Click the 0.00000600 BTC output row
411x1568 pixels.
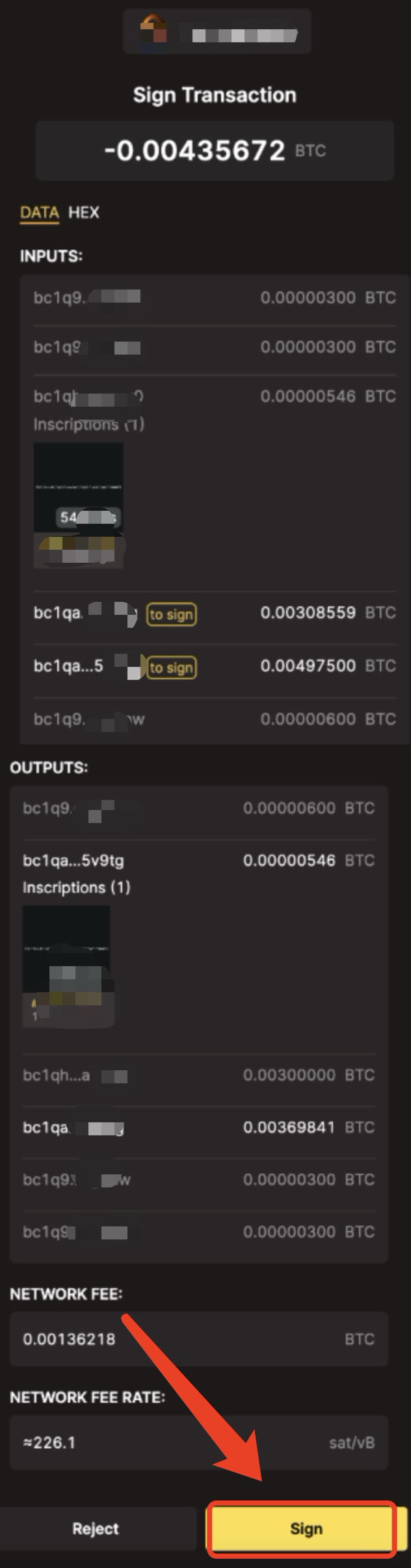pyautogui.click(x=198, y=808)
